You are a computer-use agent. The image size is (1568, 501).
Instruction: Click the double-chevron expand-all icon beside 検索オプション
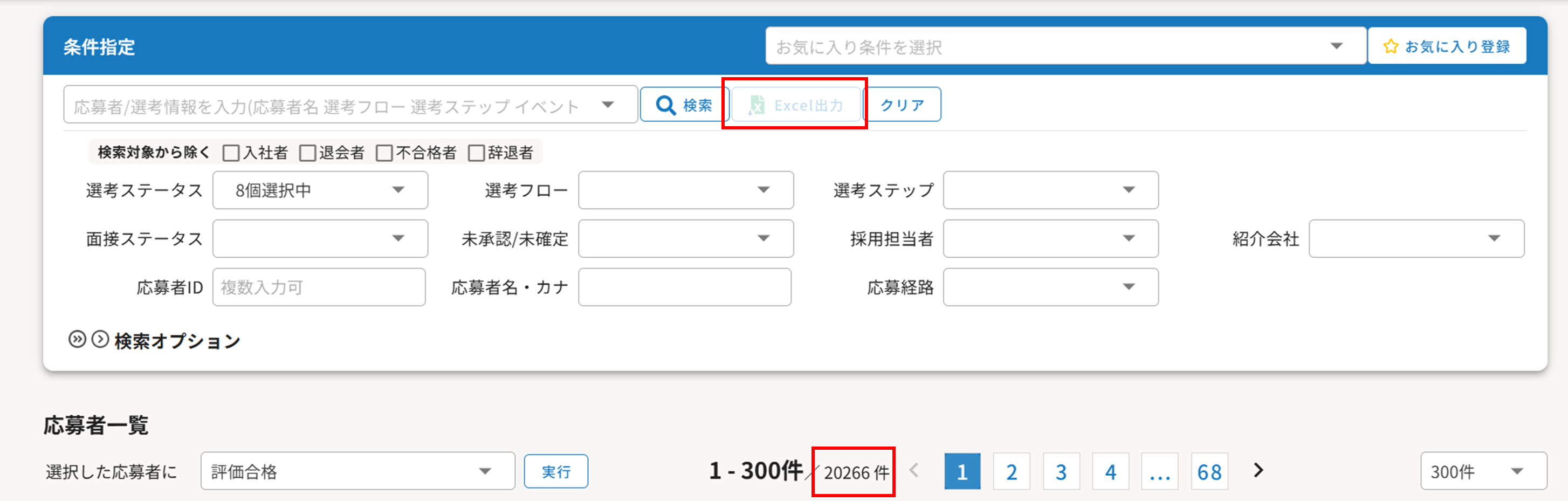(x=77, y=339)
